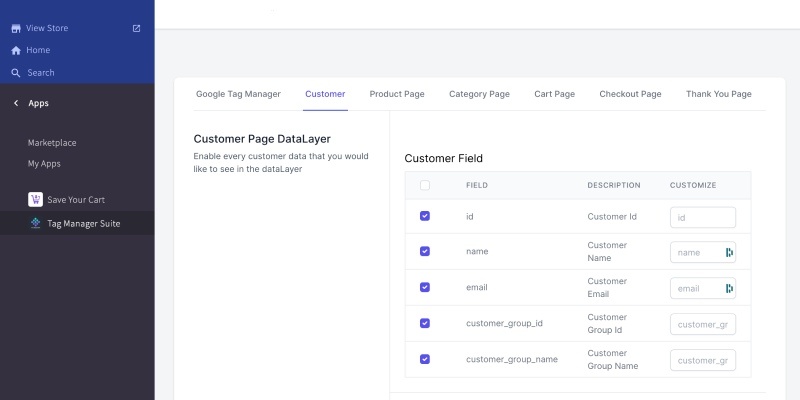Click the 'Customer Id' description cell
The image size is (800, 400).
tap(612, 216)
